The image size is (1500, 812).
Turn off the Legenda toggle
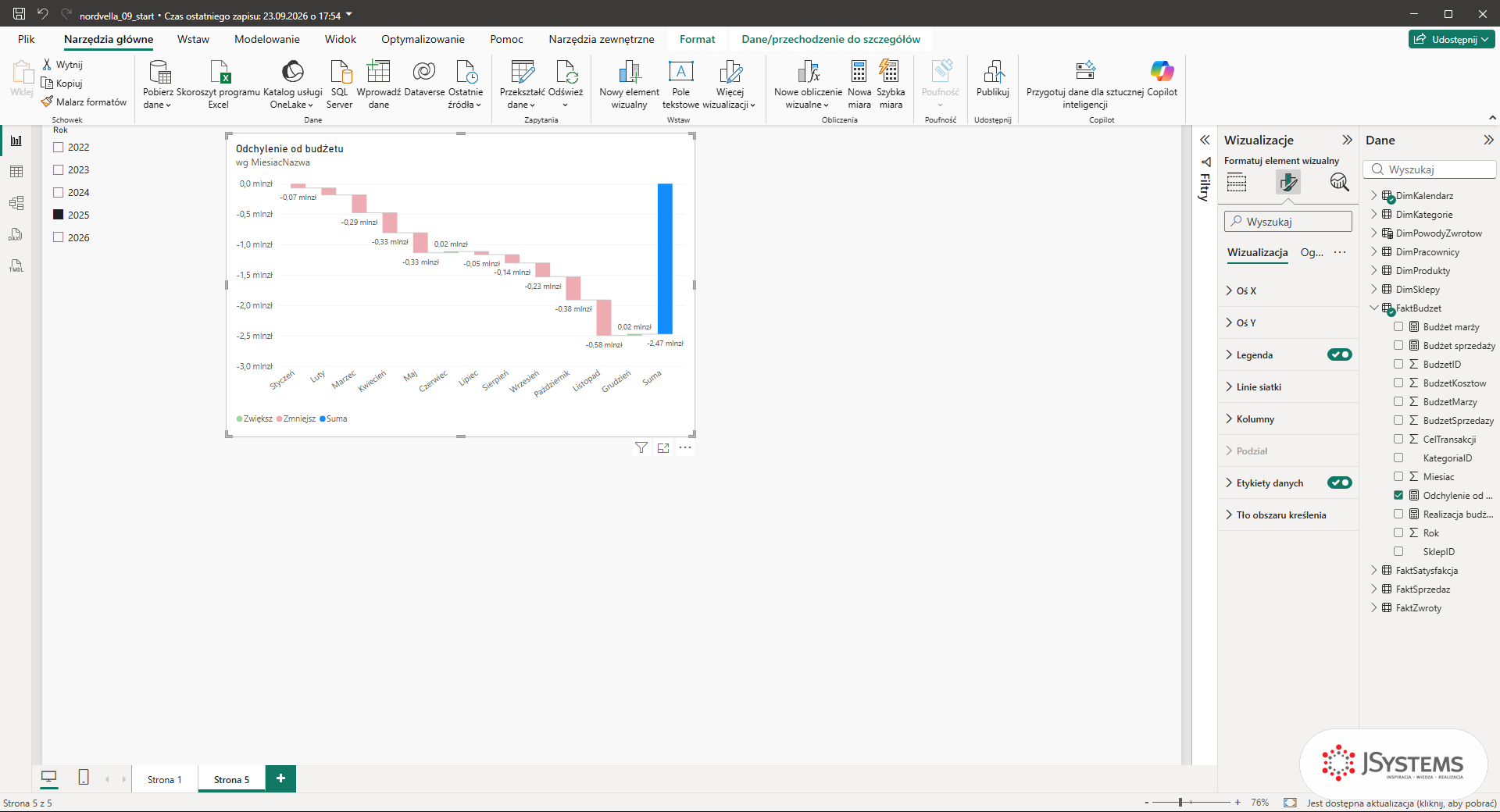tap(1339, 354)
